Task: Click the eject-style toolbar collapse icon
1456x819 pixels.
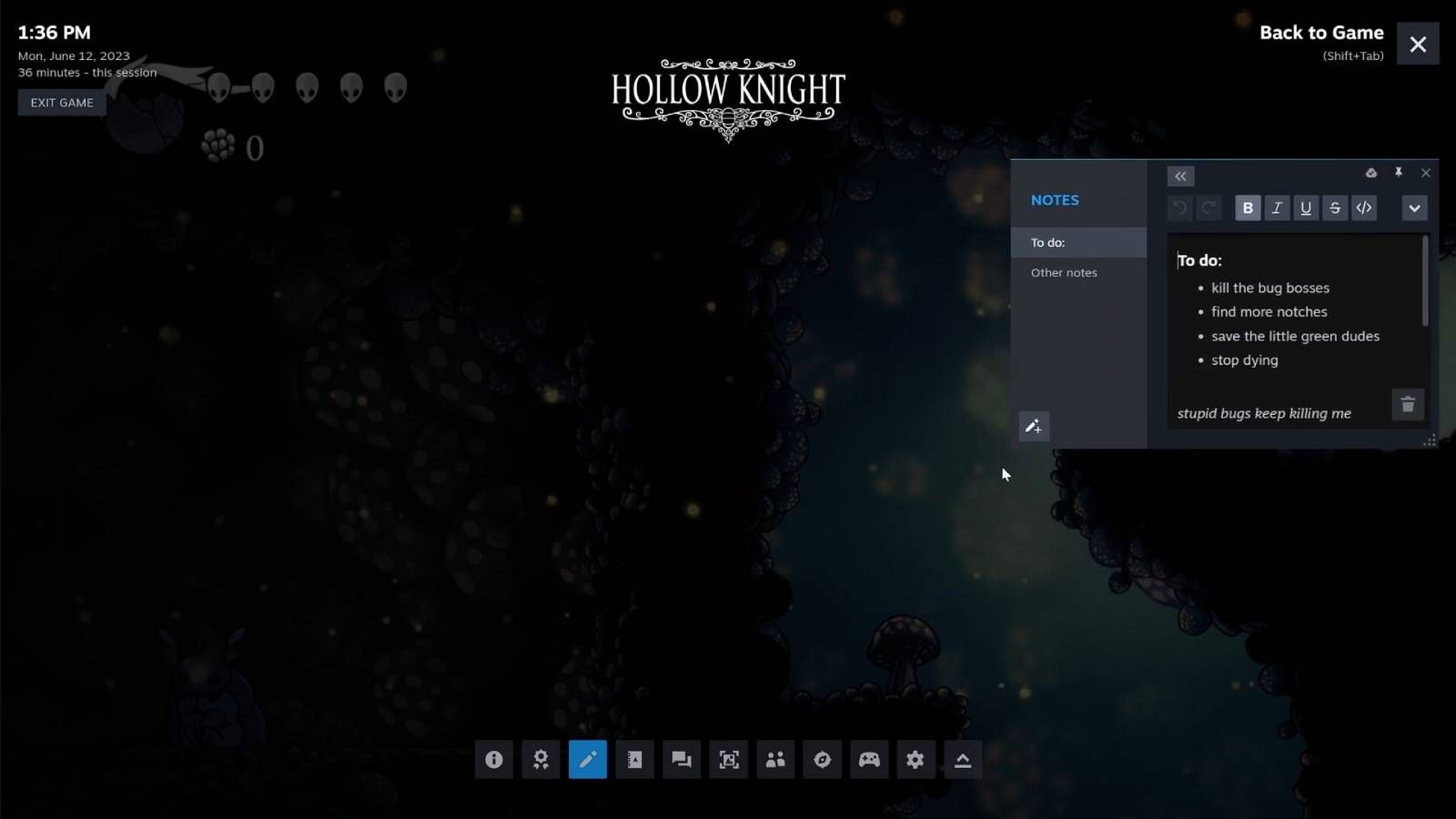Action: tap(963, 759)
